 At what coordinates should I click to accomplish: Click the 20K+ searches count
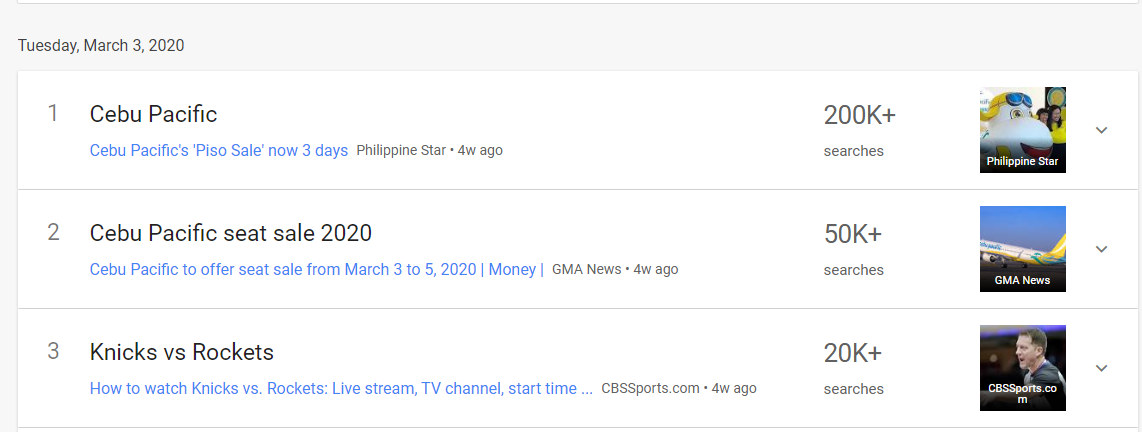(852, 354)
